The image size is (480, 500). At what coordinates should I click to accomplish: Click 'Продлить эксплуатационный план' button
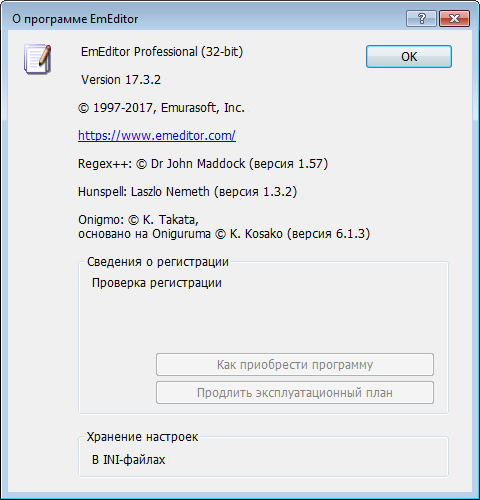click(295, 393)
